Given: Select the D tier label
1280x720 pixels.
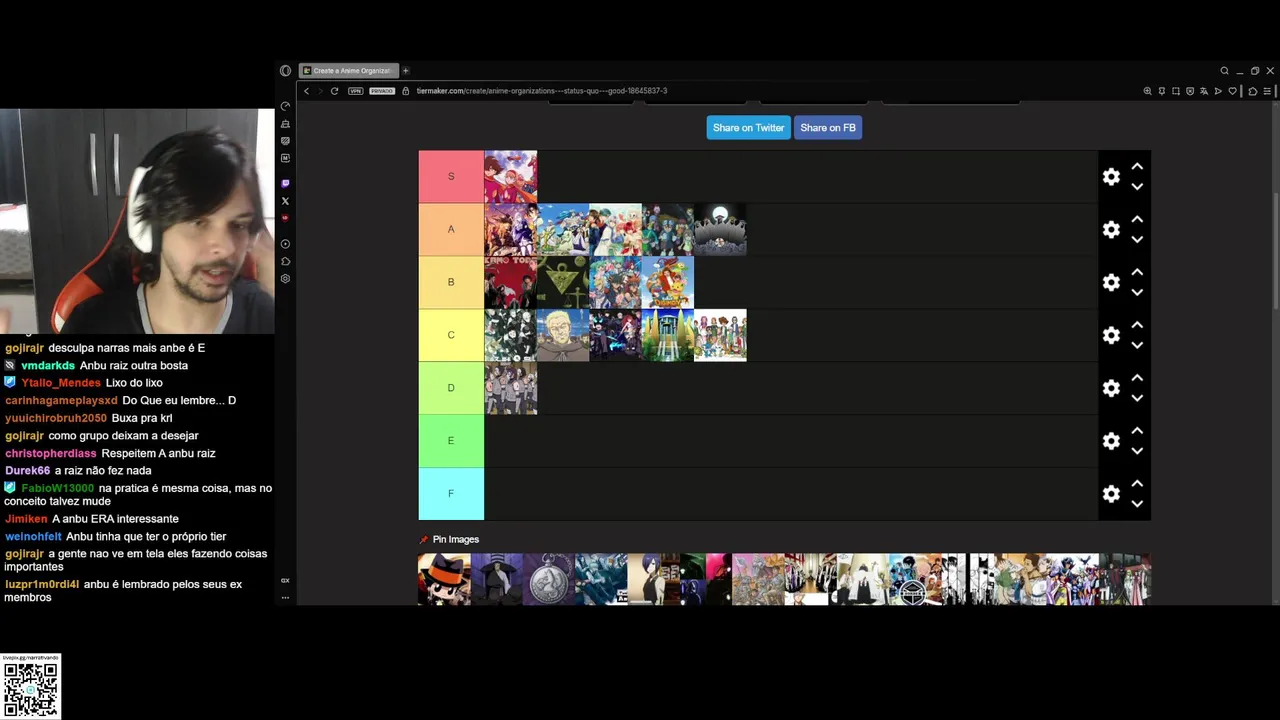Looking at the screenshot, I should tap(451, 388).
